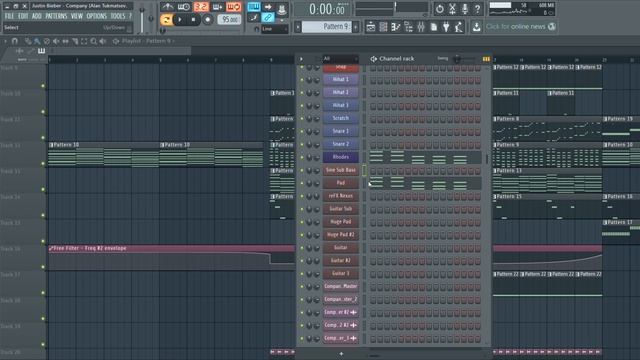The width and height of the screenshot is (640, 360).
Task: Open the PATTERNS menu
Action: [56, 16]
